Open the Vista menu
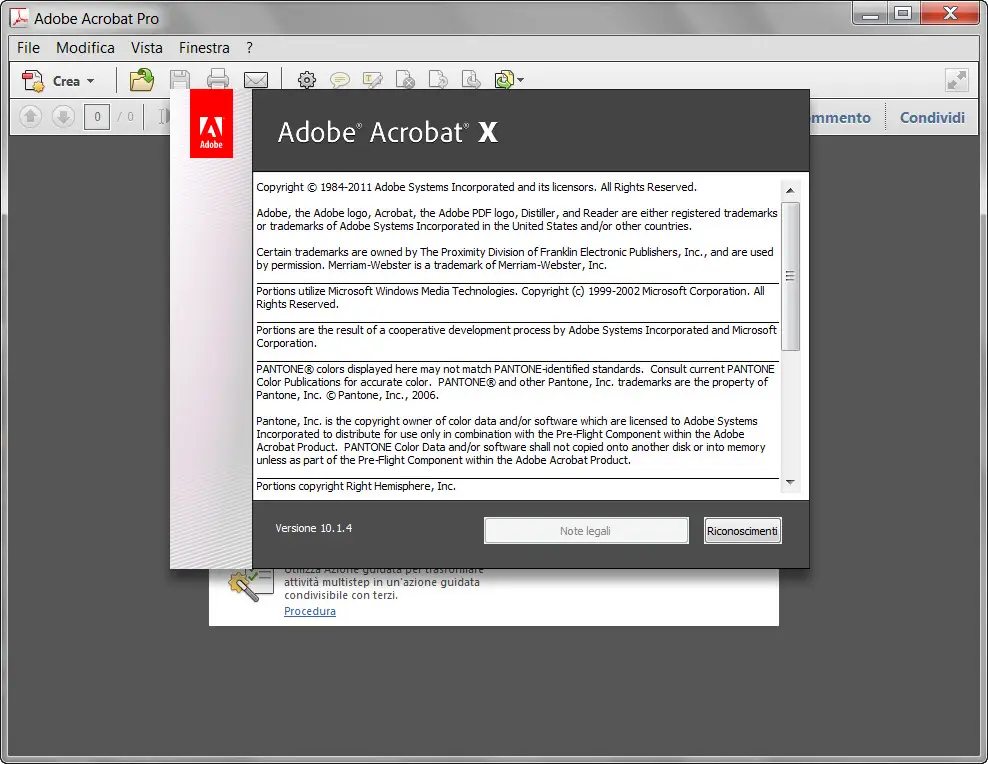988x764 pixels. pos(147,48)
